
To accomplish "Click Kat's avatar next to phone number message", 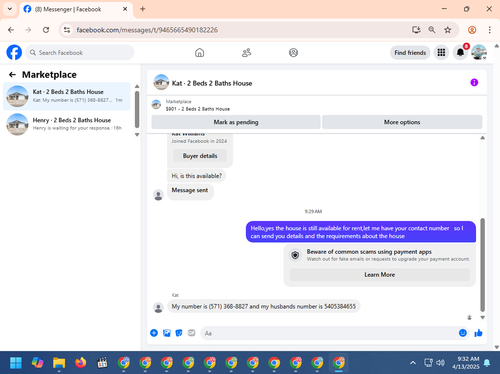I will click(158, 307).
